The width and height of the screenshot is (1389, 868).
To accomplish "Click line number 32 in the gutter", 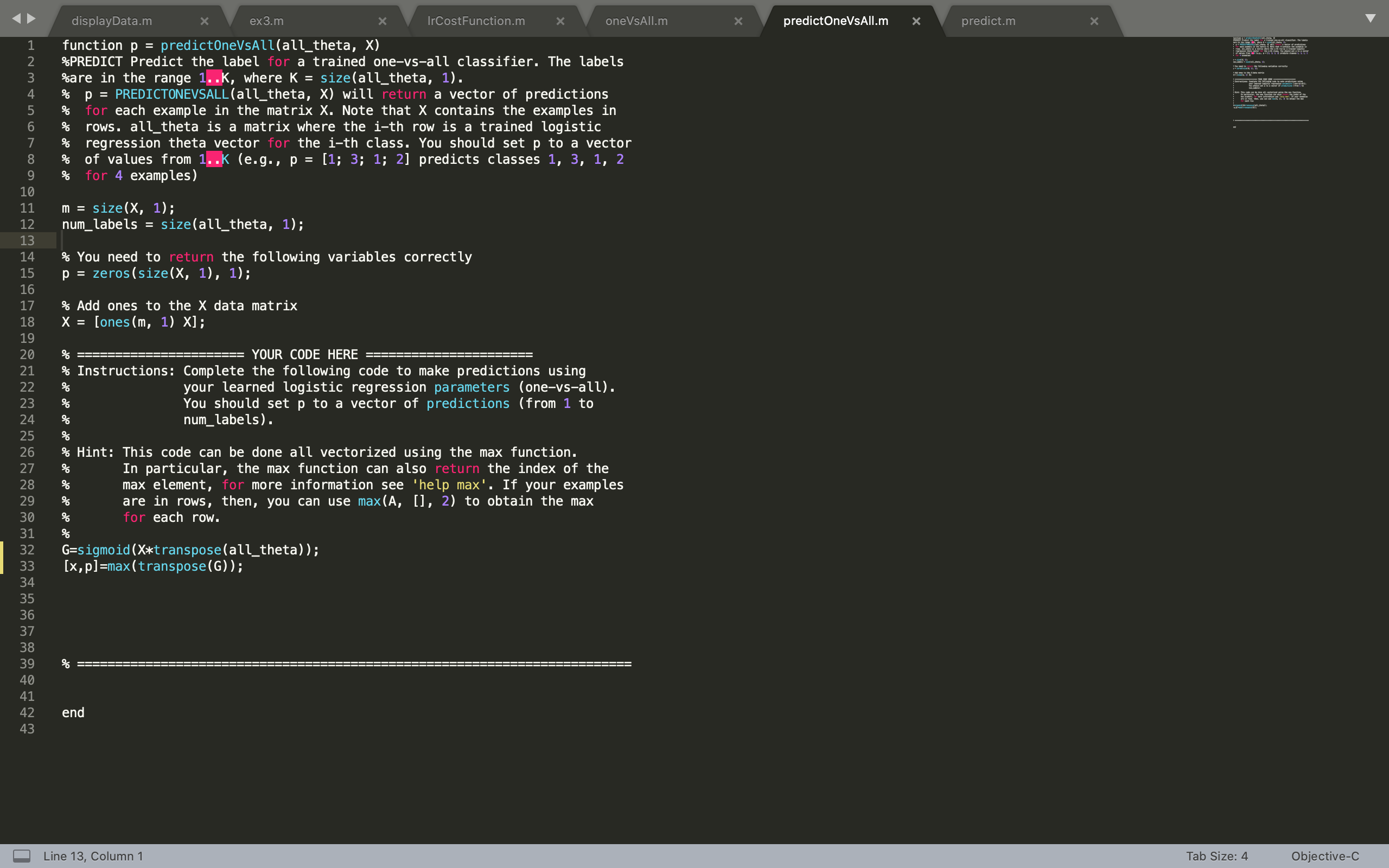I will (27, 550).
